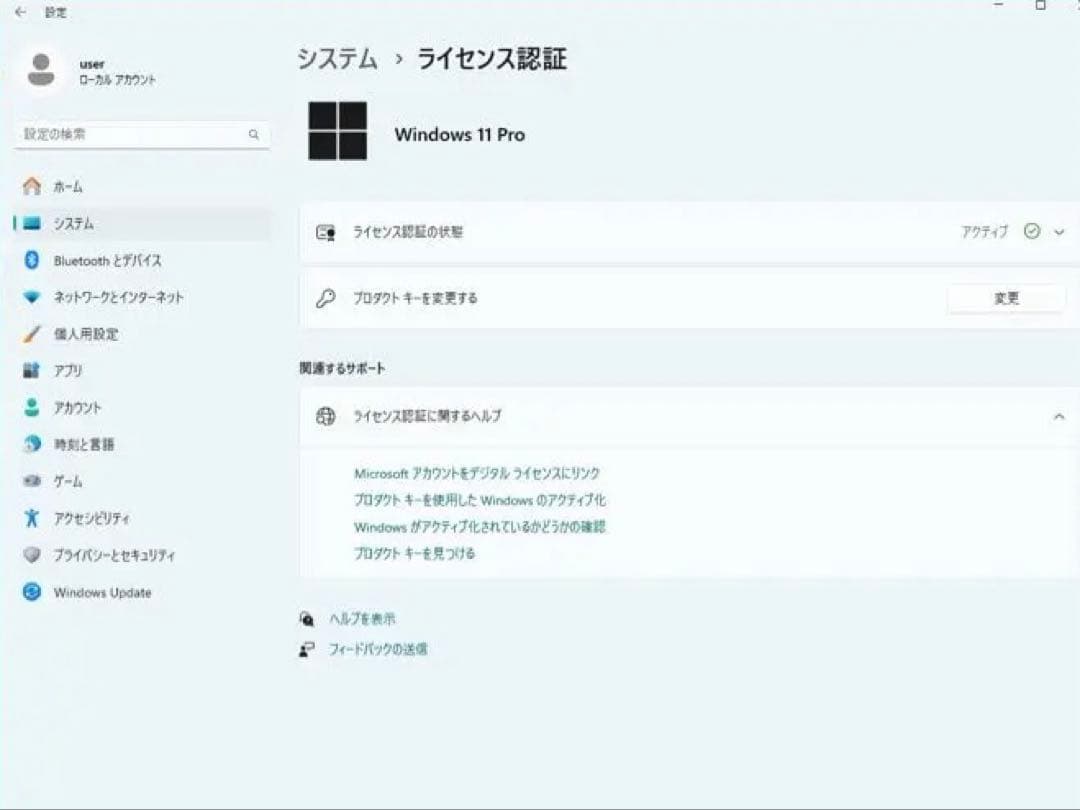Click the 時刻と言語 clock icon
The width and height of the screenshot is (1080, 810).
[33, 444]
